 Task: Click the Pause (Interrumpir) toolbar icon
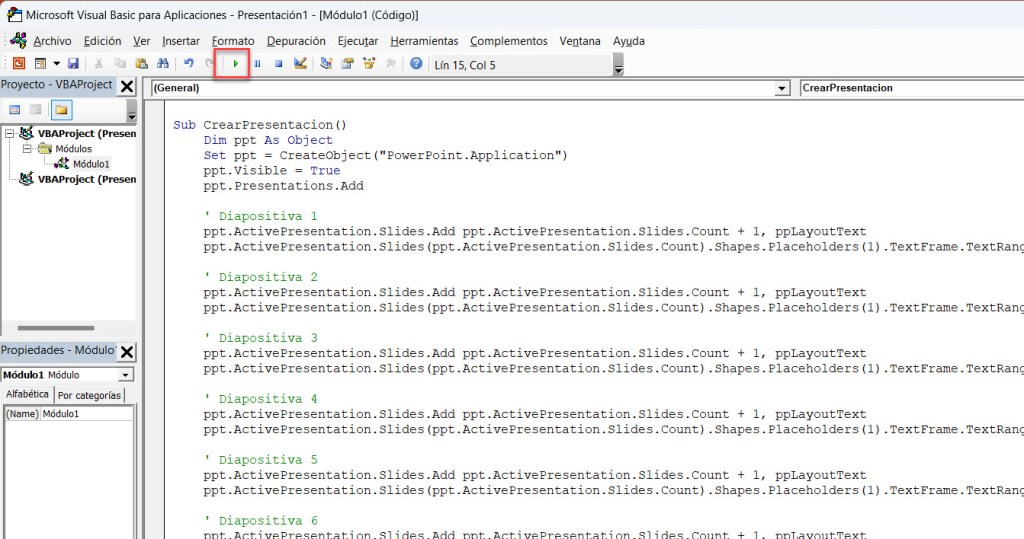(x=257, y=64)
